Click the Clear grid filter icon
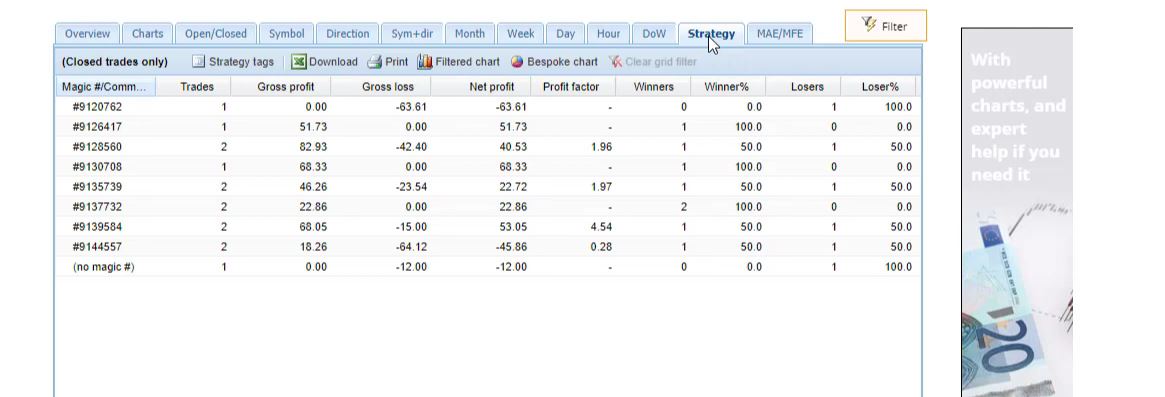1165x397 pixels. (615, 62)
